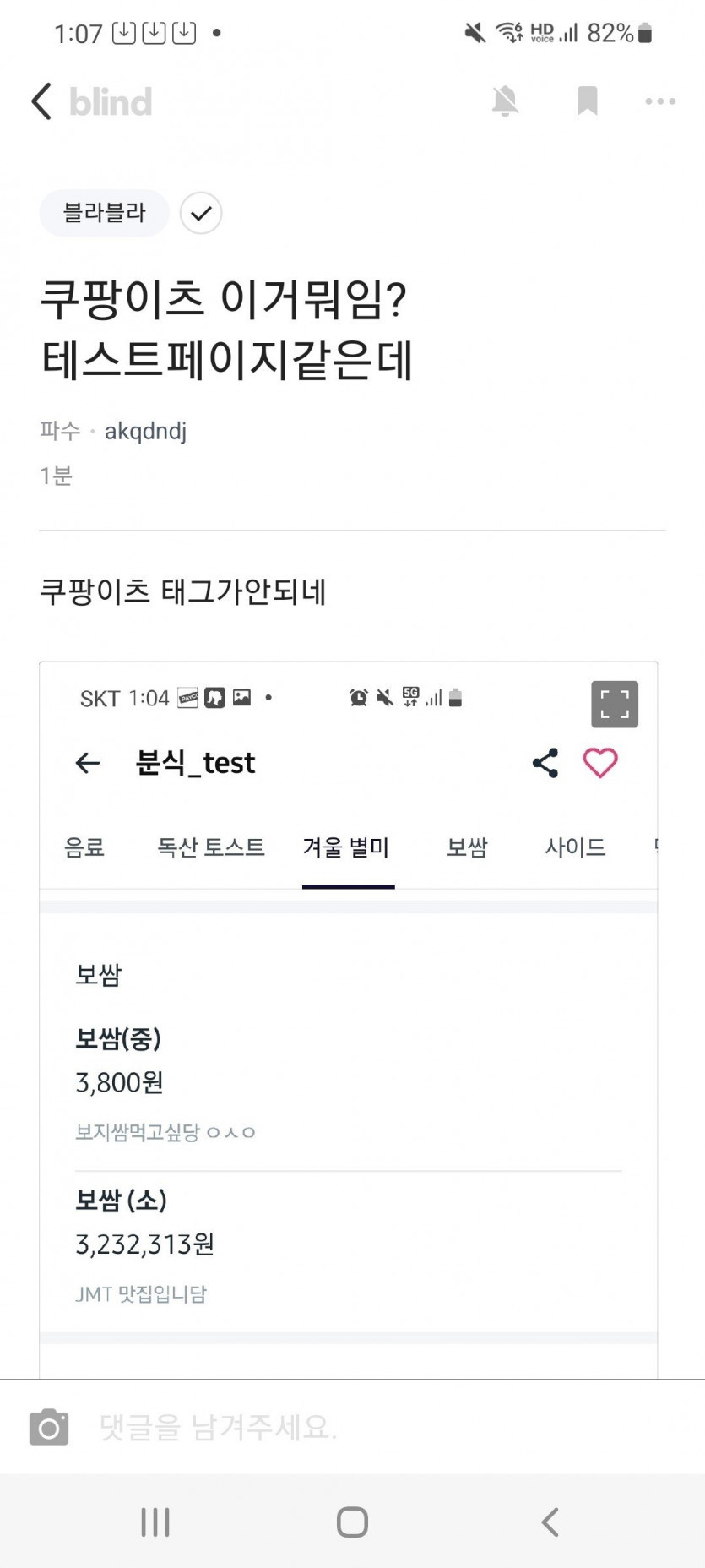The image size is (705, 1568).
Task: Tap the back arrow beside 분식_test
Action: pyautogui.click(x=88, y=763)
